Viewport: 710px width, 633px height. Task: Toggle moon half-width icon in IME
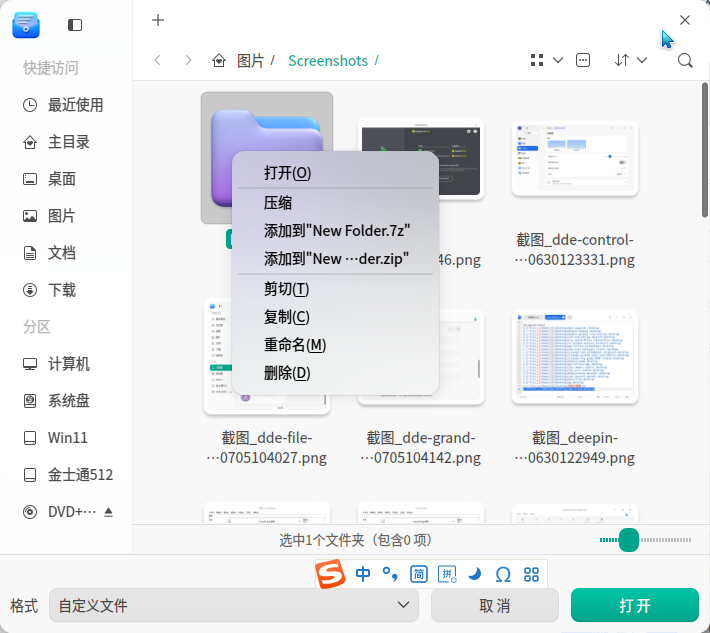coord(474,574)
